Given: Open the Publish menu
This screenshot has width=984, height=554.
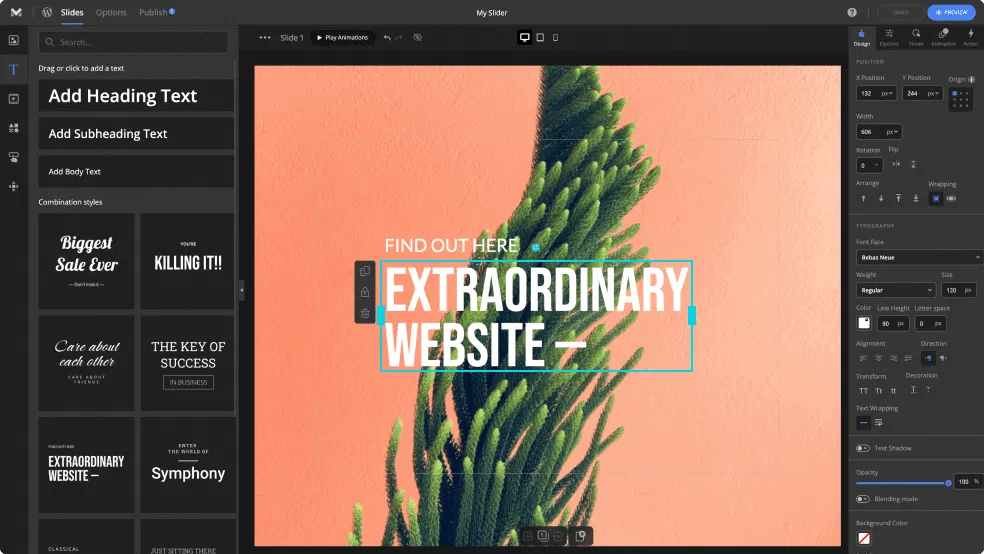Looking at the screenshot, I should [x=156, y=12].
